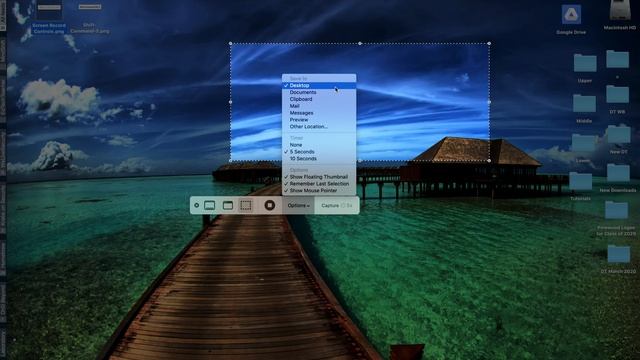Choose Messages as save destination

(x=319, y=113)
